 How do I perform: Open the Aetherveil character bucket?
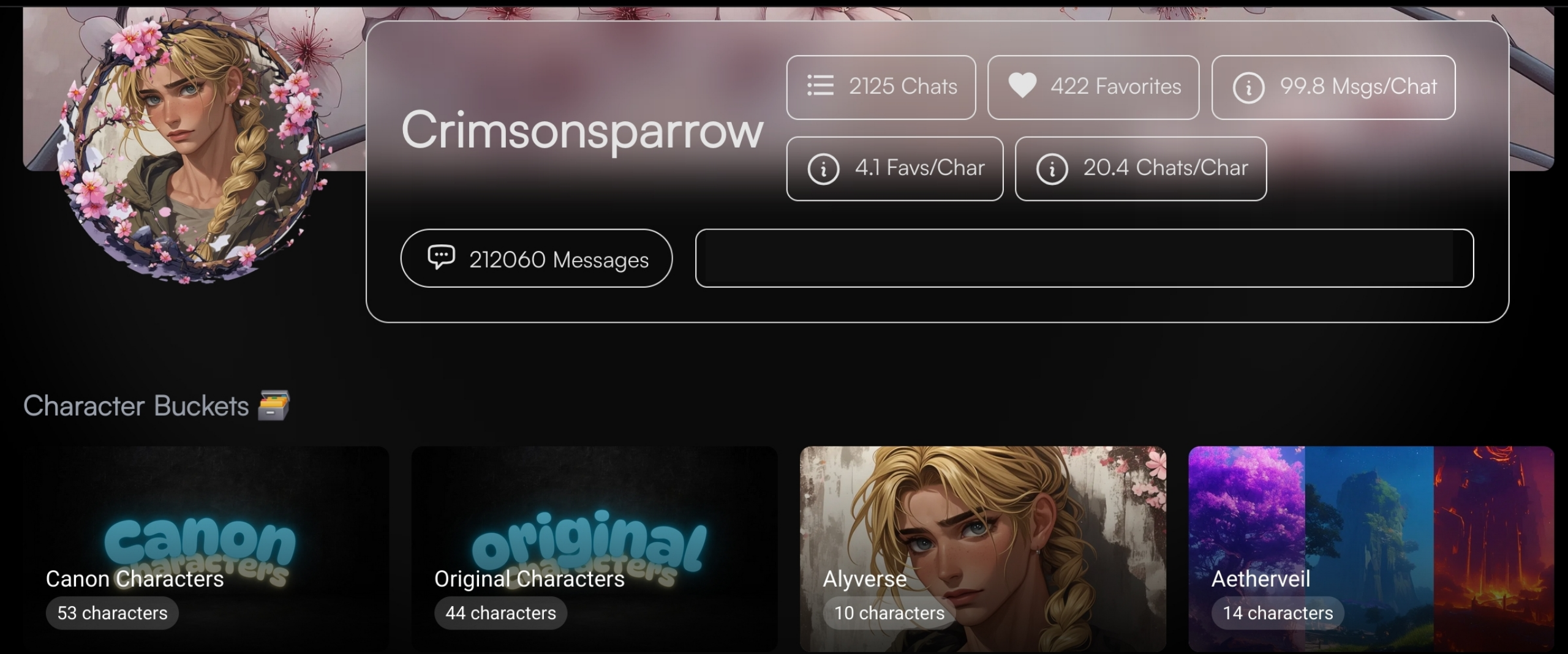(1371, 548)
